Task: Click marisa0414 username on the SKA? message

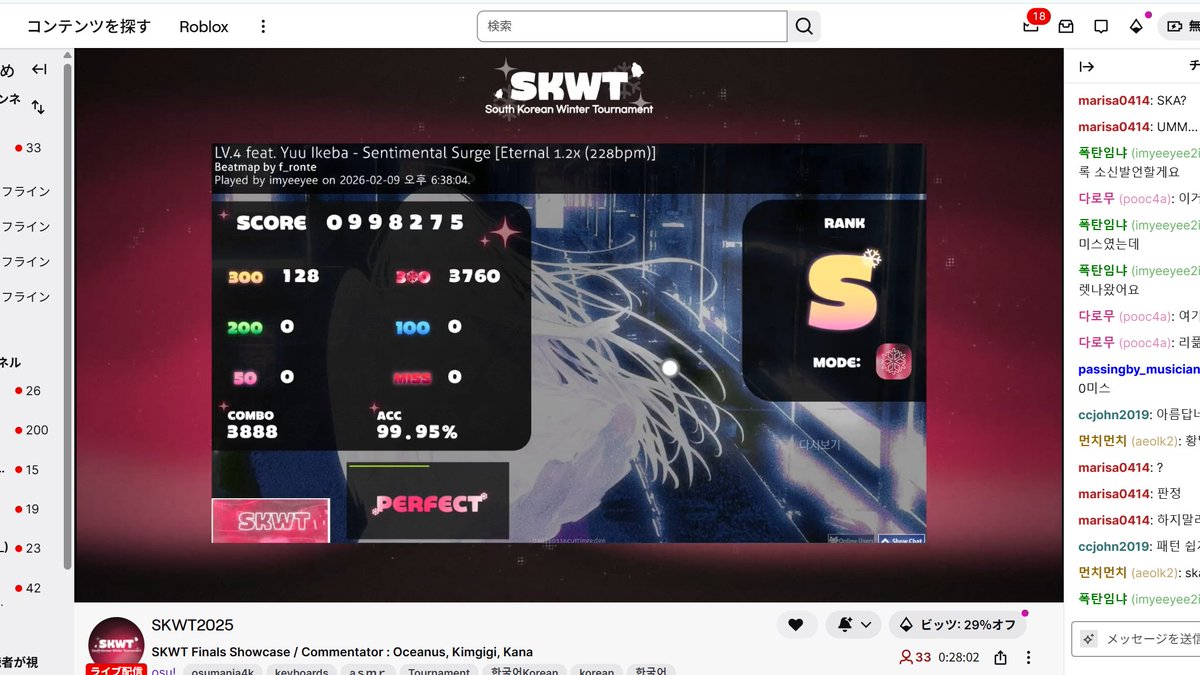Action: [1114, 101]
